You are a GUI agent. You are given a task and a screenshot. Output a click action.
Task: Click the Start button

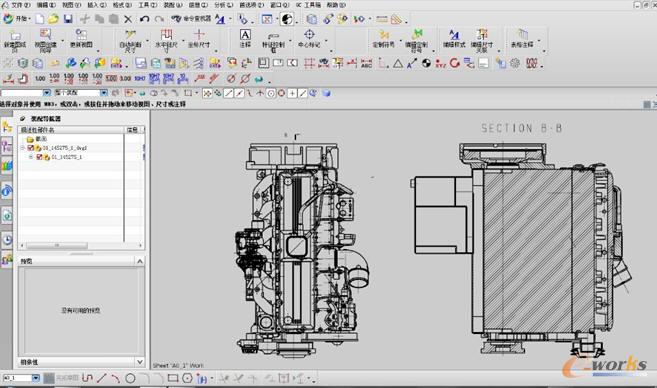16,19
